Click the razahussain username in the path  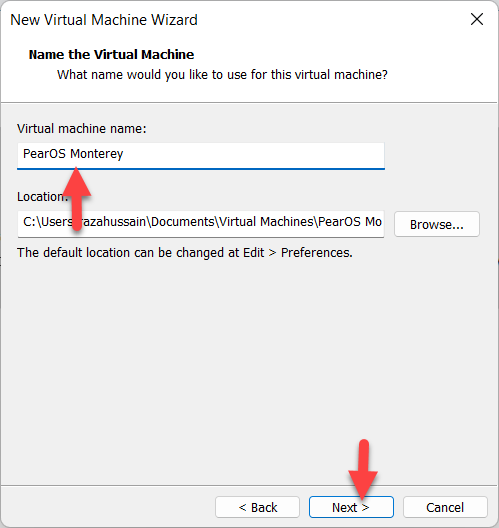tap(113, 222)
